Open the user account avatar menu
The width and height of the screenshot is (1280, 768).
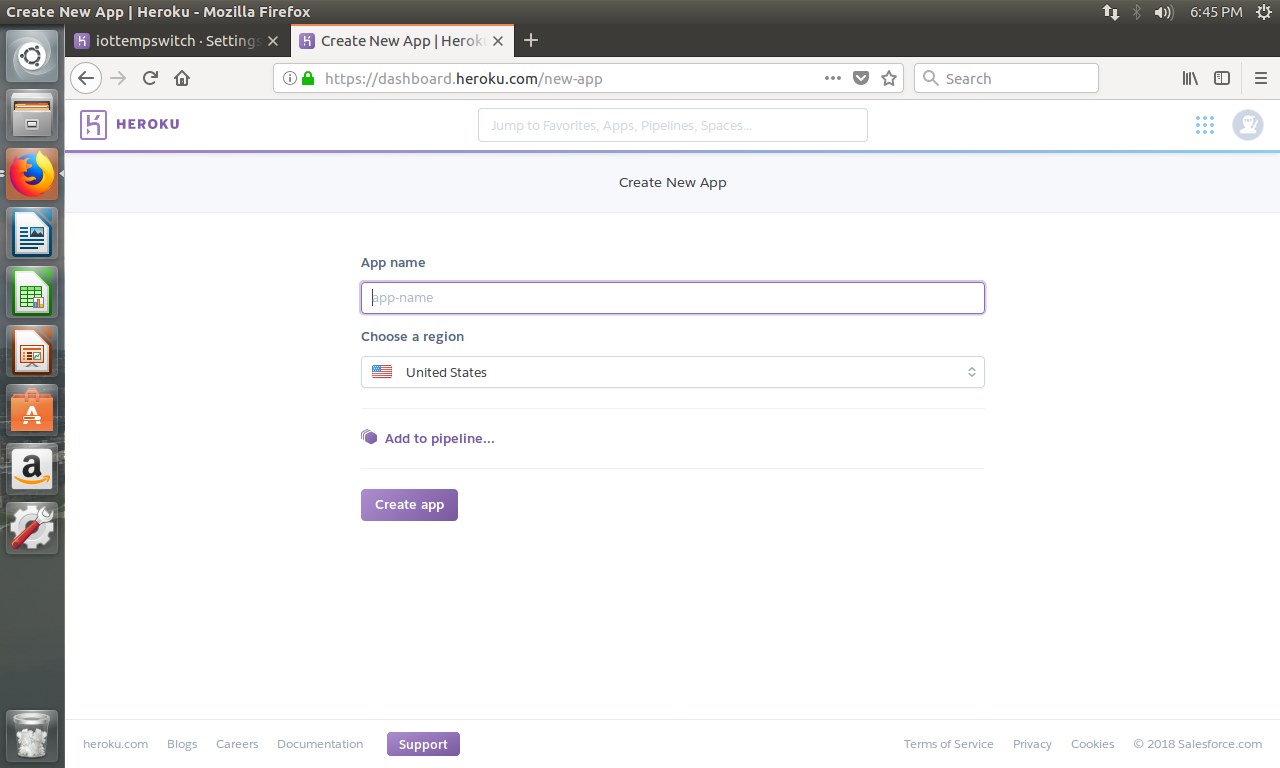pos(1247,125)
